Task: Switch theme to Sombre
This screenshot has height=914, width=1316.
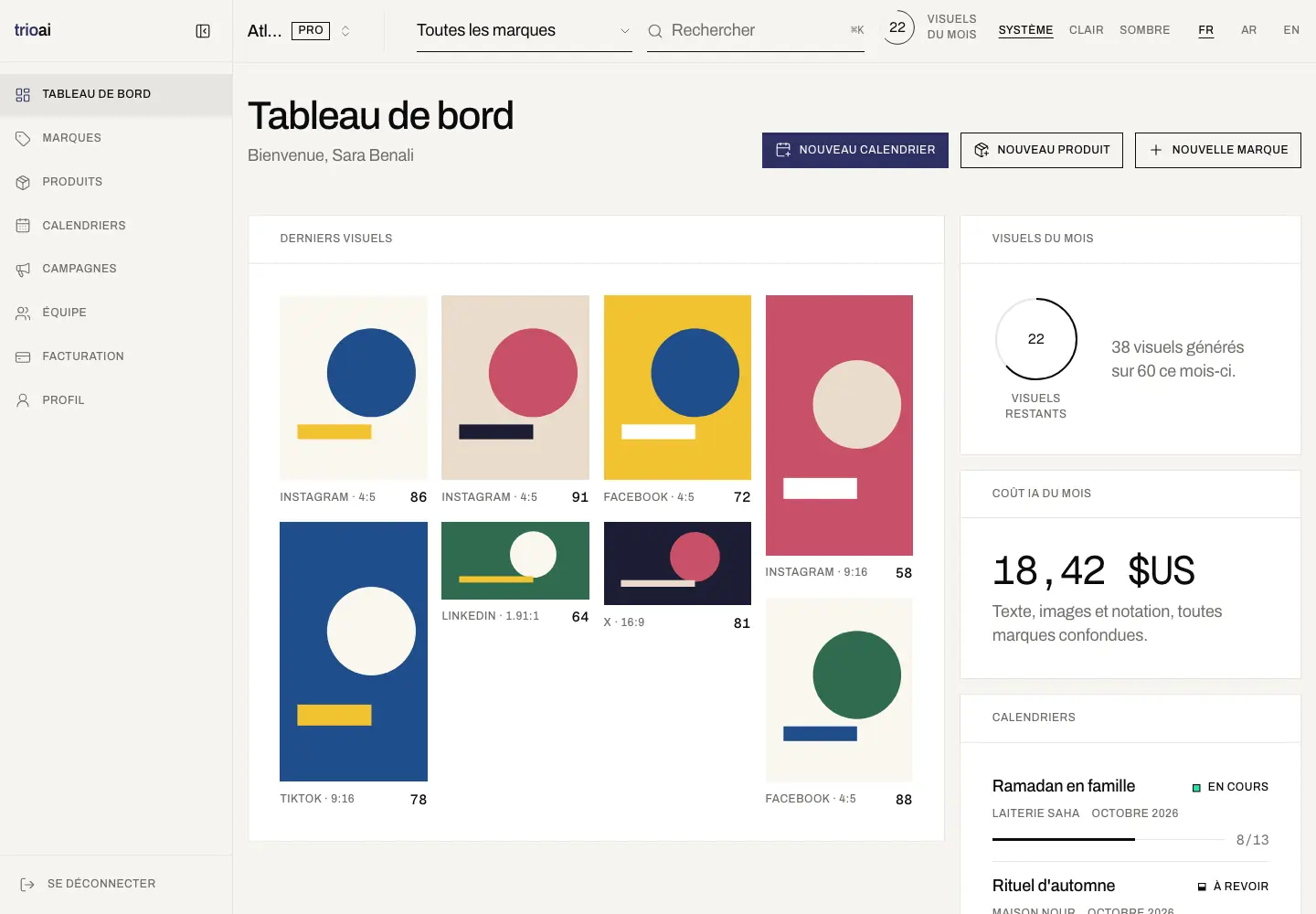Action: click(x=1145, y=30)
